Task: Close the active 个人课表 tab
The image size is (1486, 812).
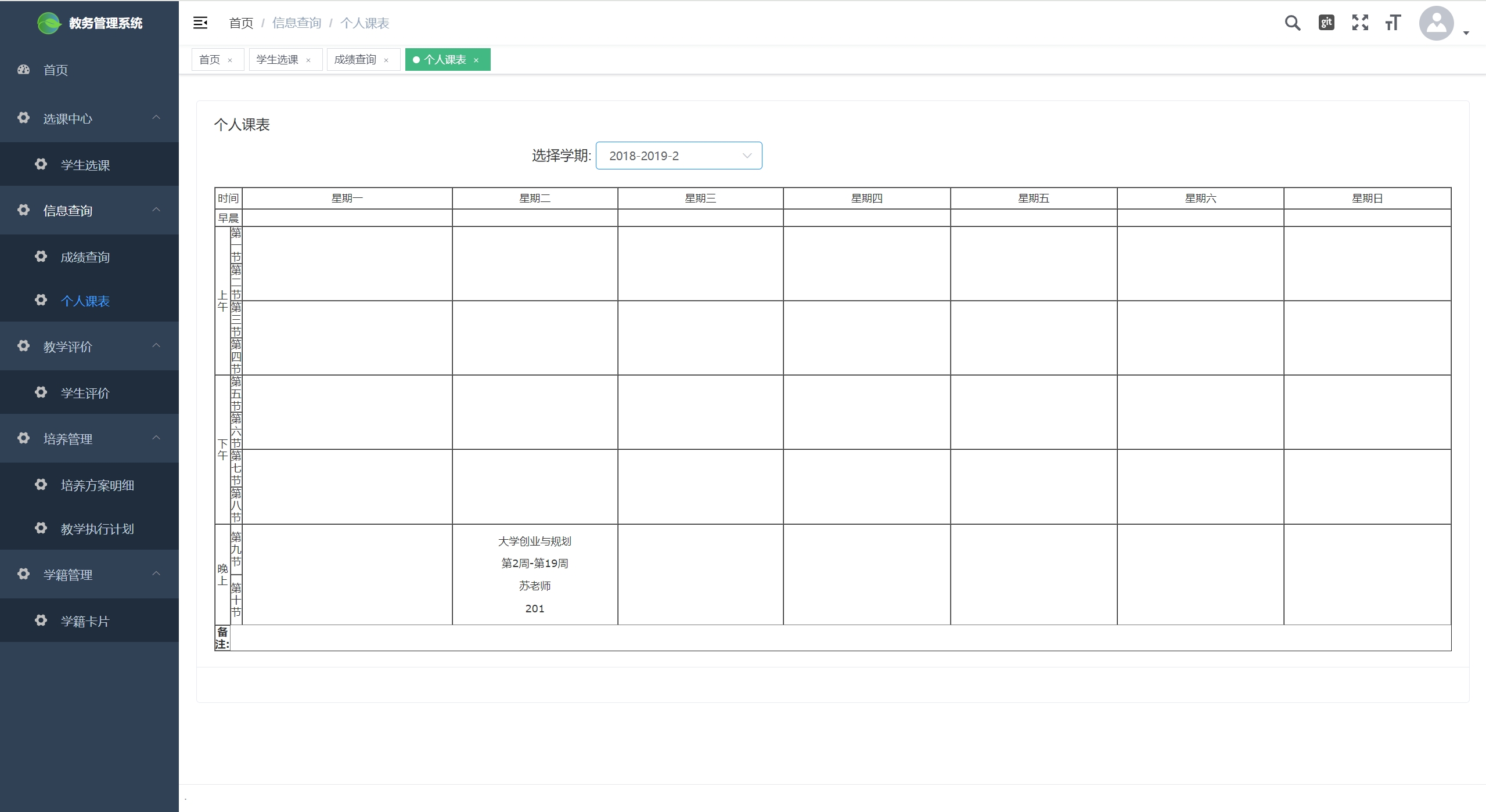Action: tap(476, 60)
